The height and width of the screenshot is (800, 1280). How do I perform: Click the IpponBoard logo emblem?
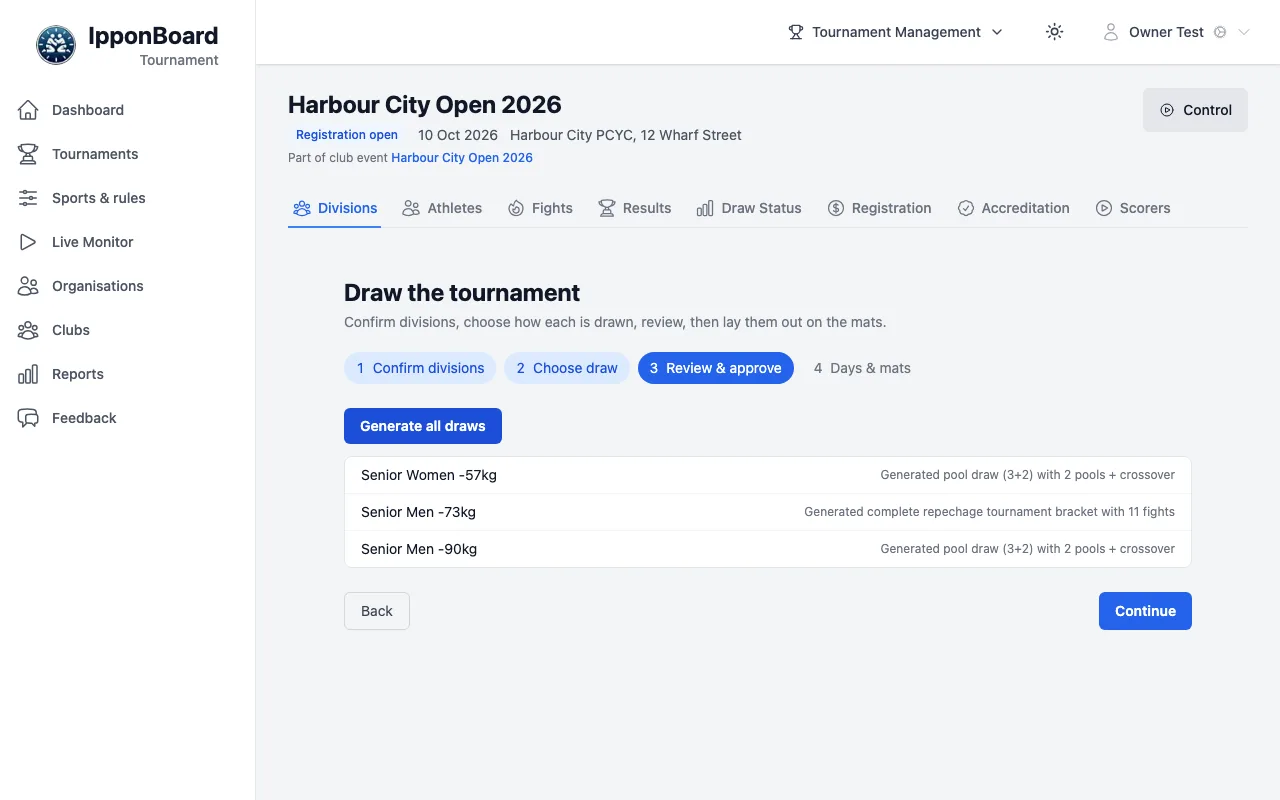(55, 45)
